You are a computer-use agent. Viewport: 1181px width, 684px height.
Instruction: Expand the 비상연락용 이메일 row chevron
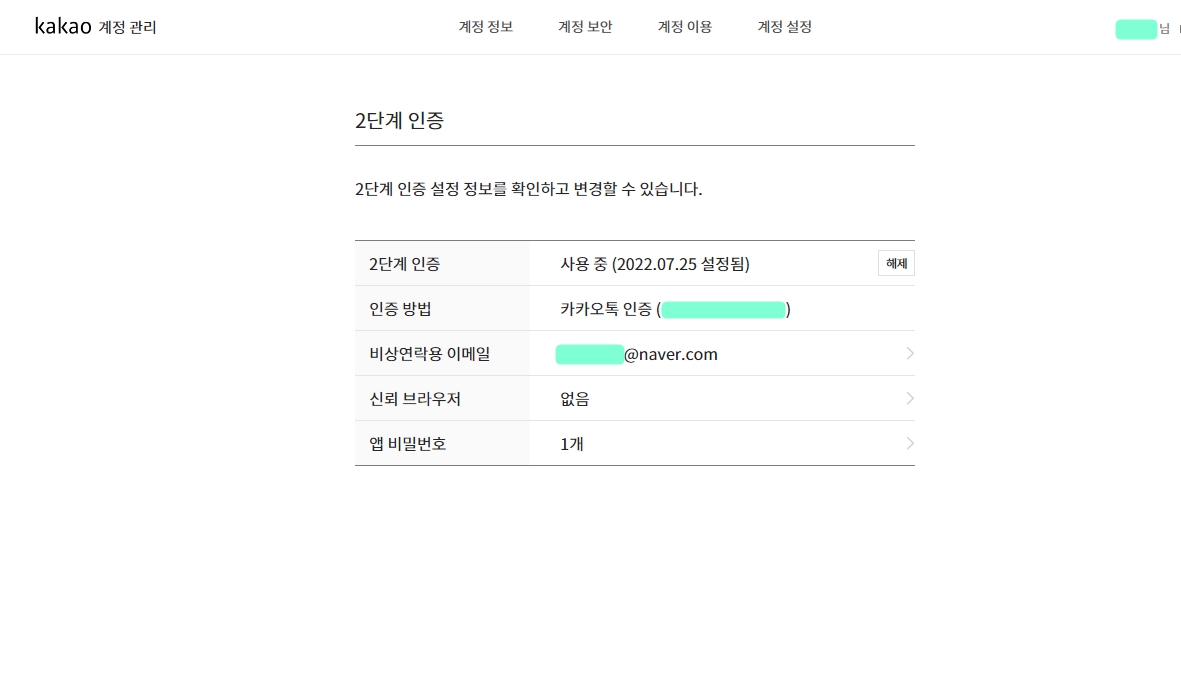click(x=908, y=353)
